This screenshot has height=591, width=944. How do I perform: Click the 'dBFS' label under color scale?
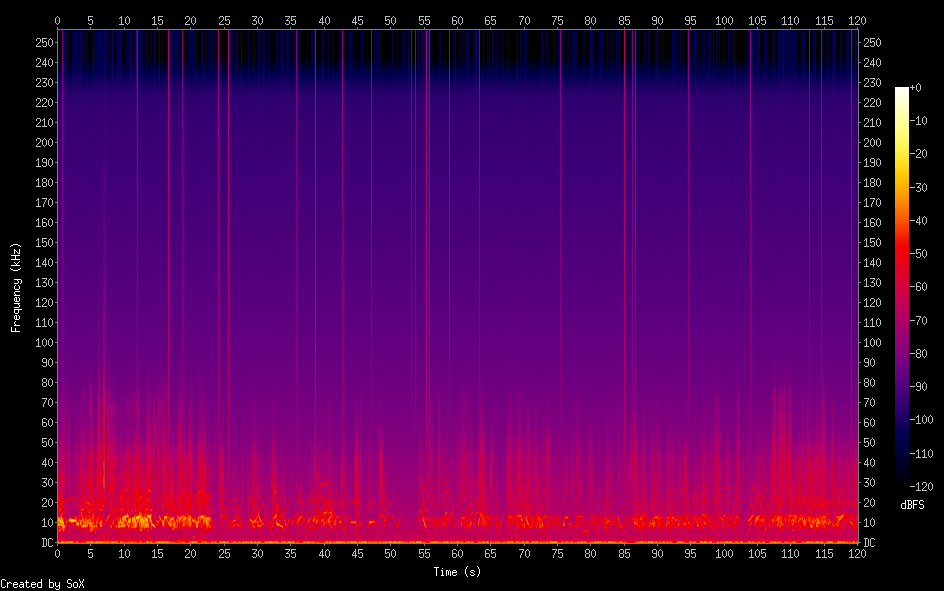point(912,506)
